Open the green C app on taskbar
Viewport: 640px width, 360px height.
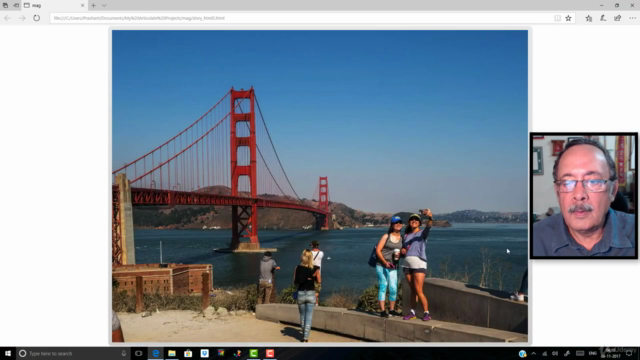tap(253, 353)
